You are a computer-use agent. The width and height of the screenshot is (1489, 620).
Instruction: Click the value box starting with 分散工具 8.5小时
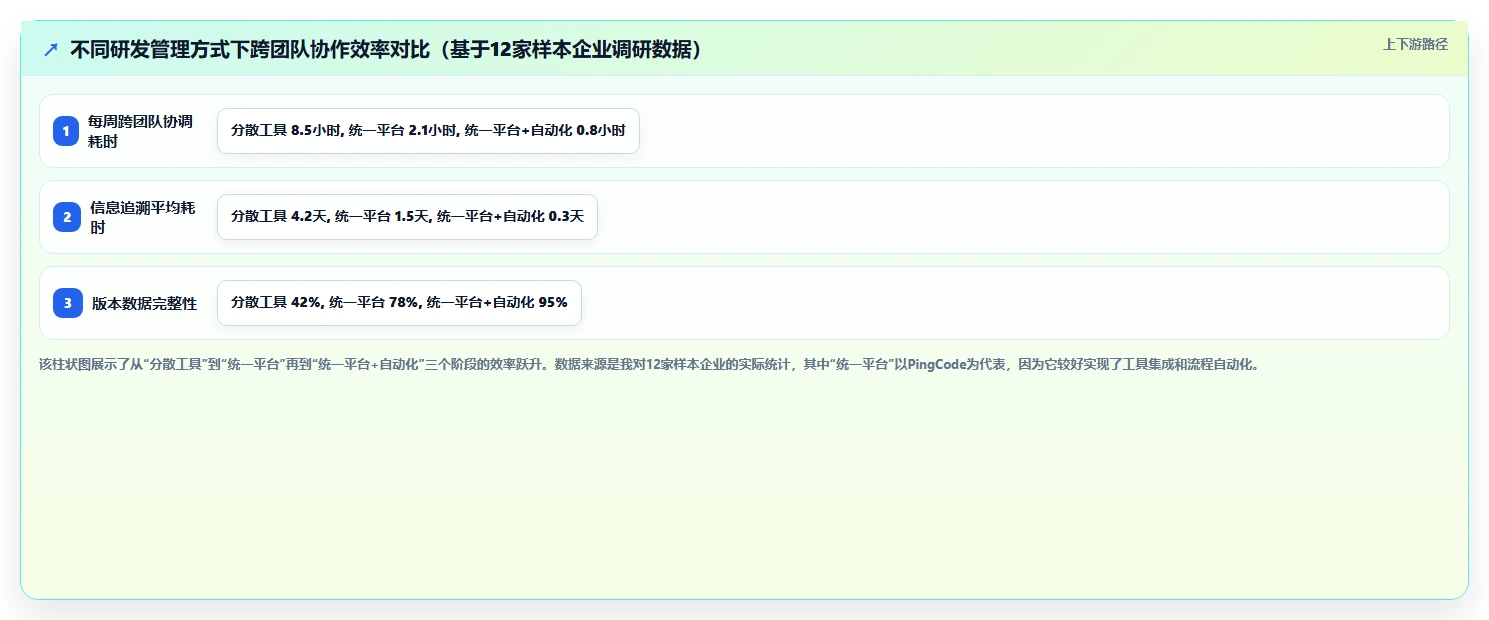pos(428,131)
